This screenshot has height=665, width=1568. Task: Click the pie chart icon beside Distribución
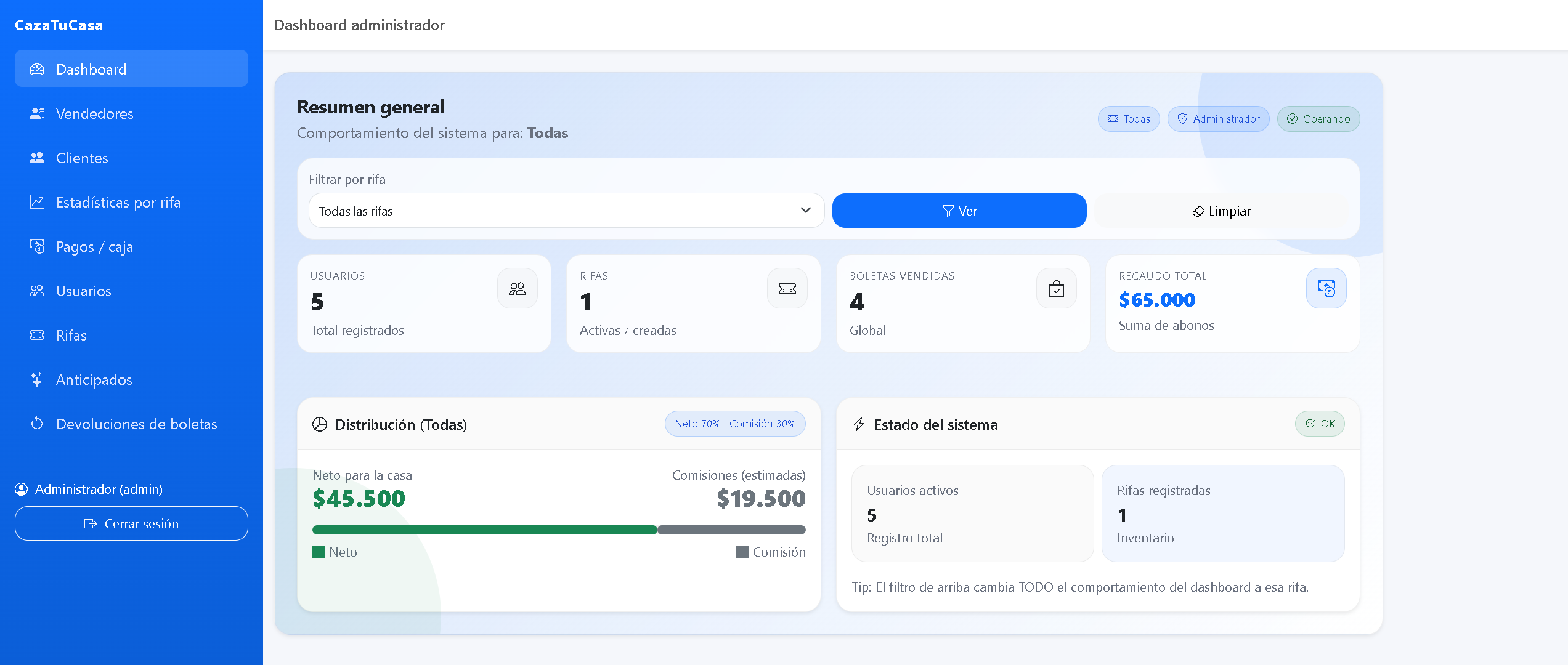coord(320,424)
